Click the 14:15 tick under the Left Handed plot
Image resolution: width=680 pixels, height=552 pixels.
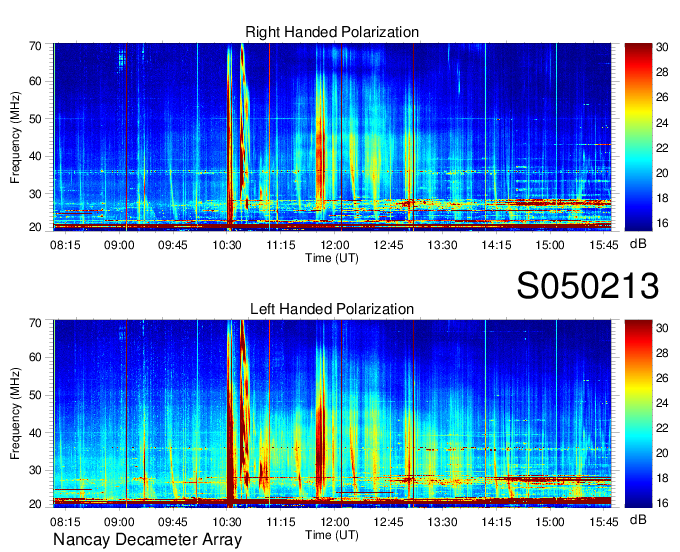pos(496,522)
